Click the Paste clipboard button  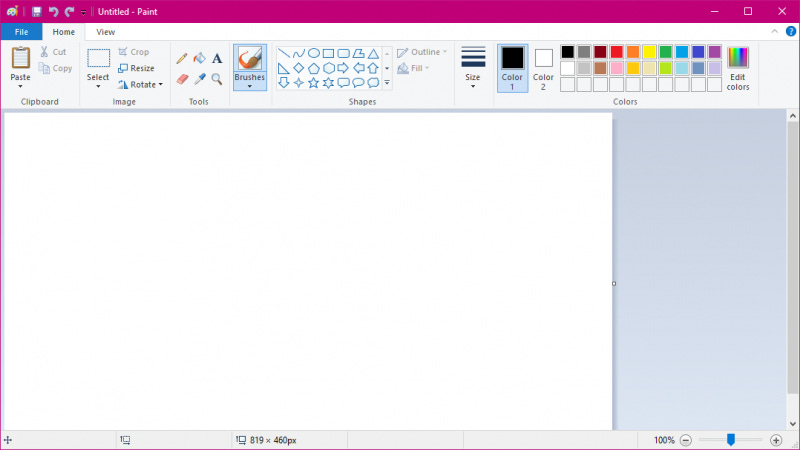pos(20,58)
